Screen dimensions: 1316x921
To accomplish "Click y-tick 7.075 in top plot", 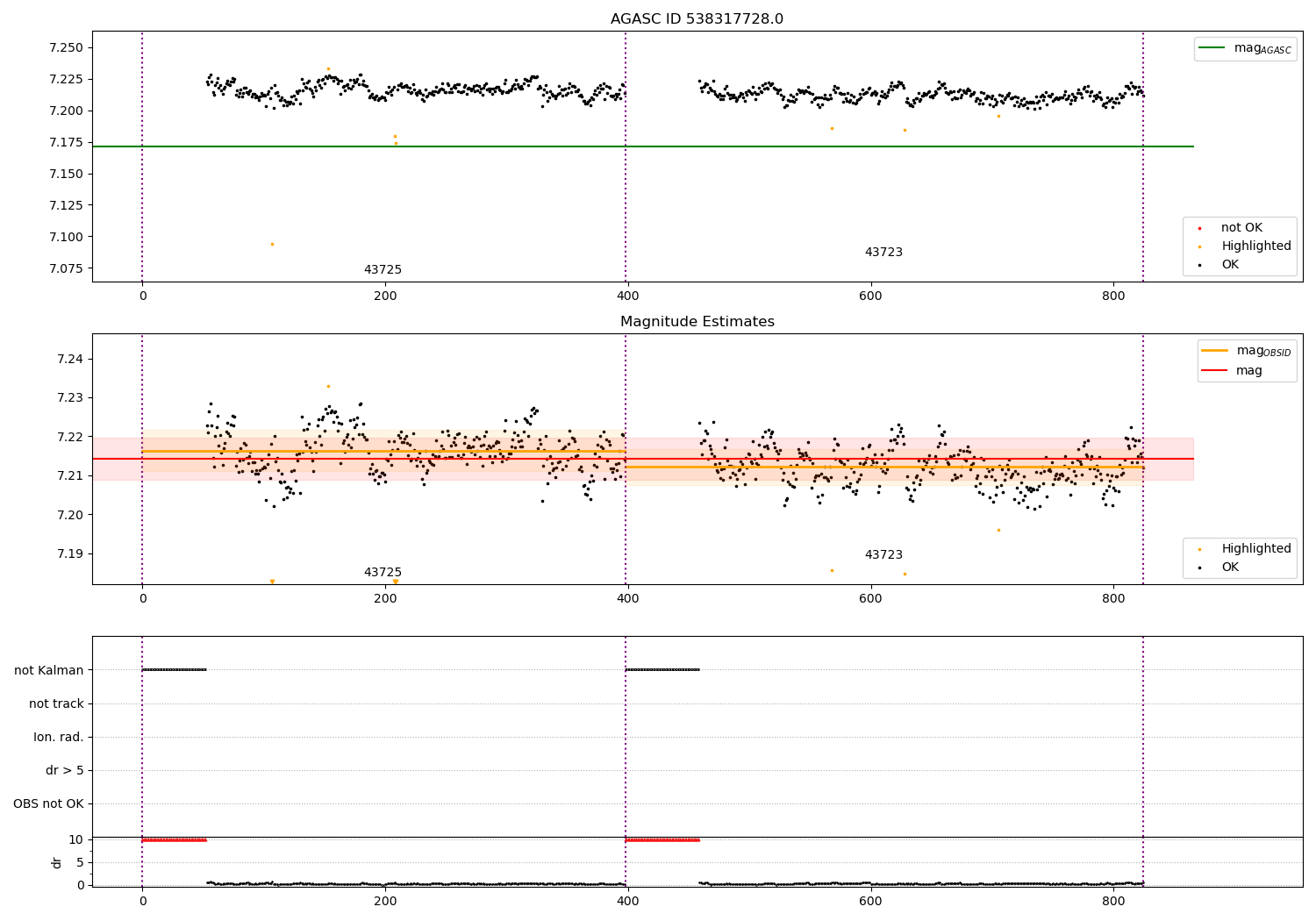I will tap(66, 268).
